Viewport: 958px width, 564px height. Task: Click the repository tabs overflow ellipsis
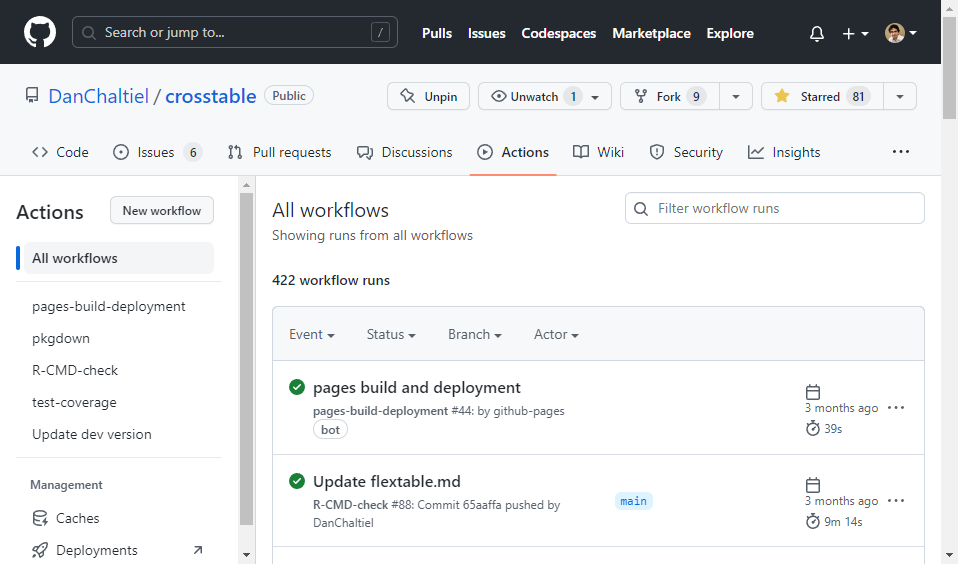click(901, 152)
